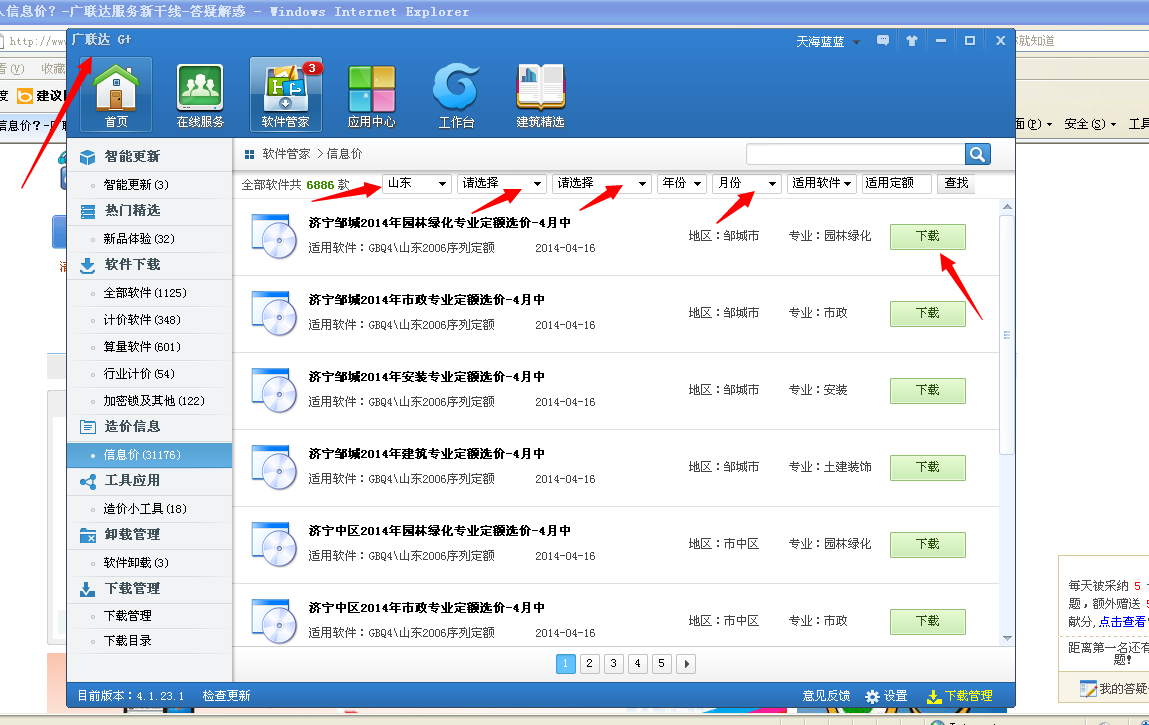1149x725 pixels.
Task: Select 智能更新 (3) in sidebar
Action: (x=136, y=185)
